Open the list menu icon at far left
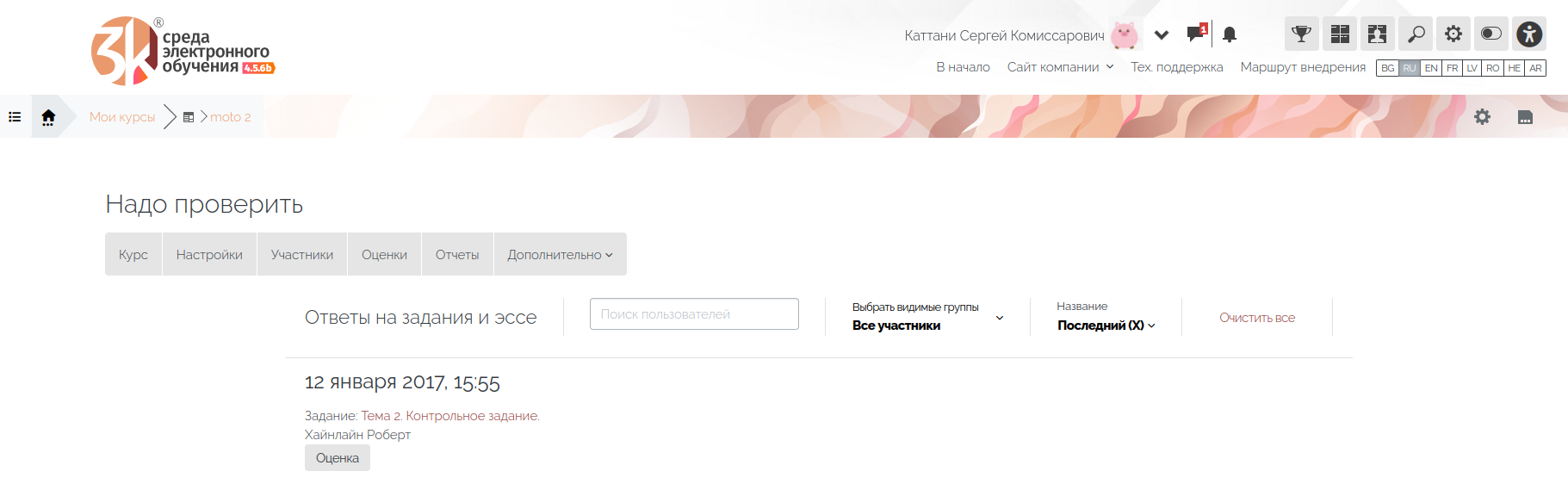This screenshot has height=490, width=1568. (x=15, y=117)
